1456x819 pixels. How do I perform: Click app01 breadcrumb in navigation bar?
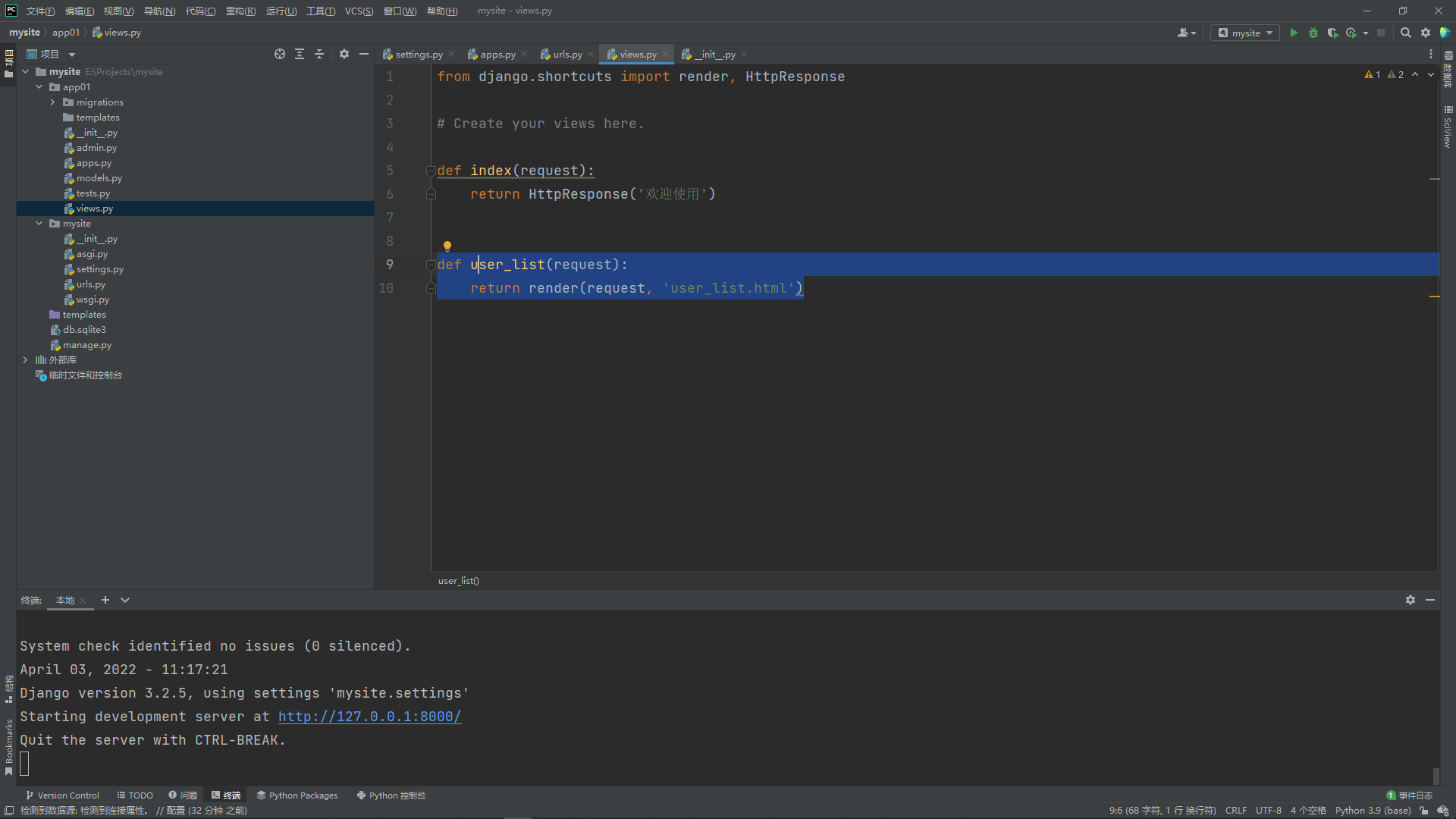tap(65, 33)
